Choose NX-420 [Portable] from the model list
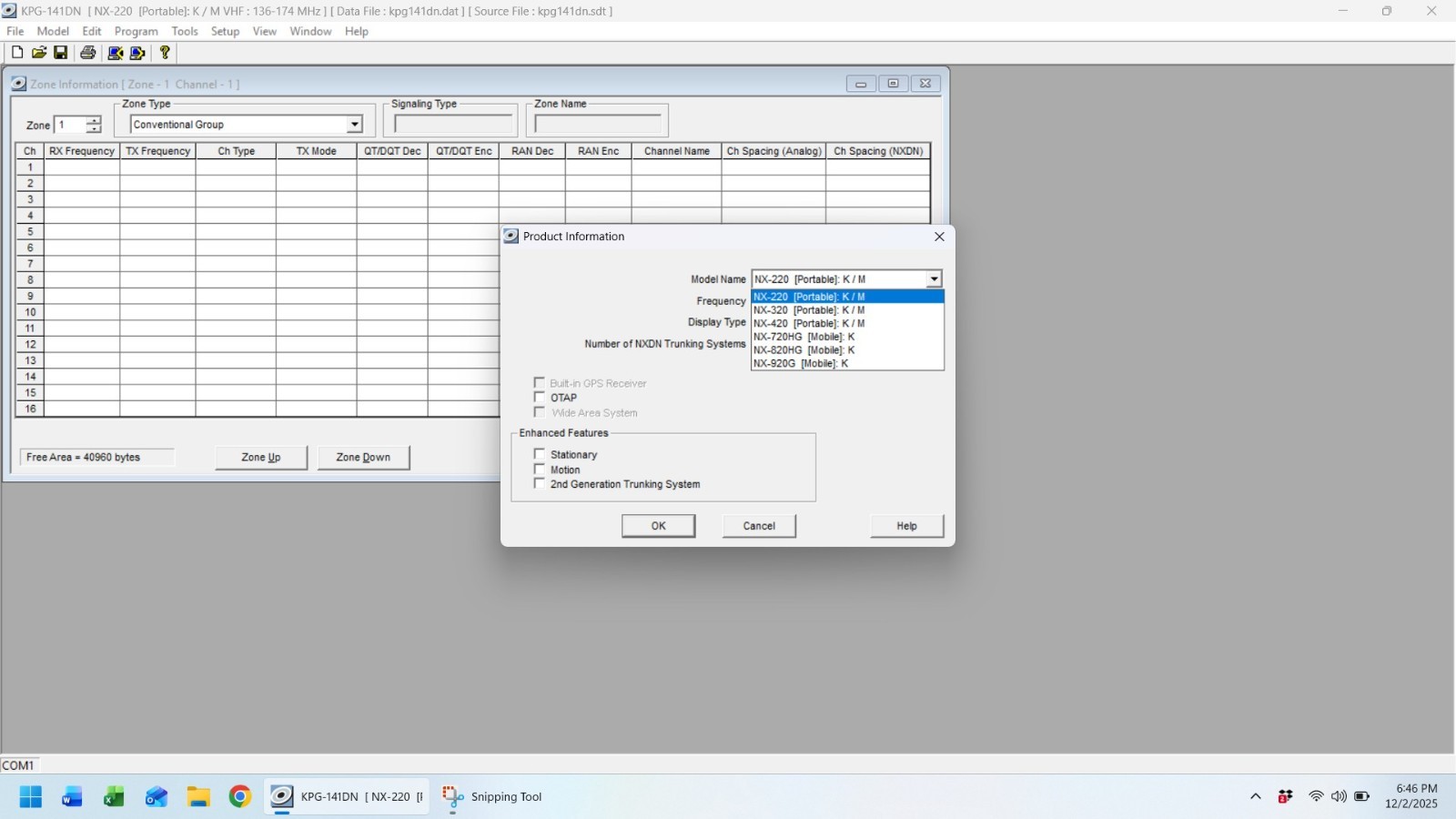 click(847, 323)
